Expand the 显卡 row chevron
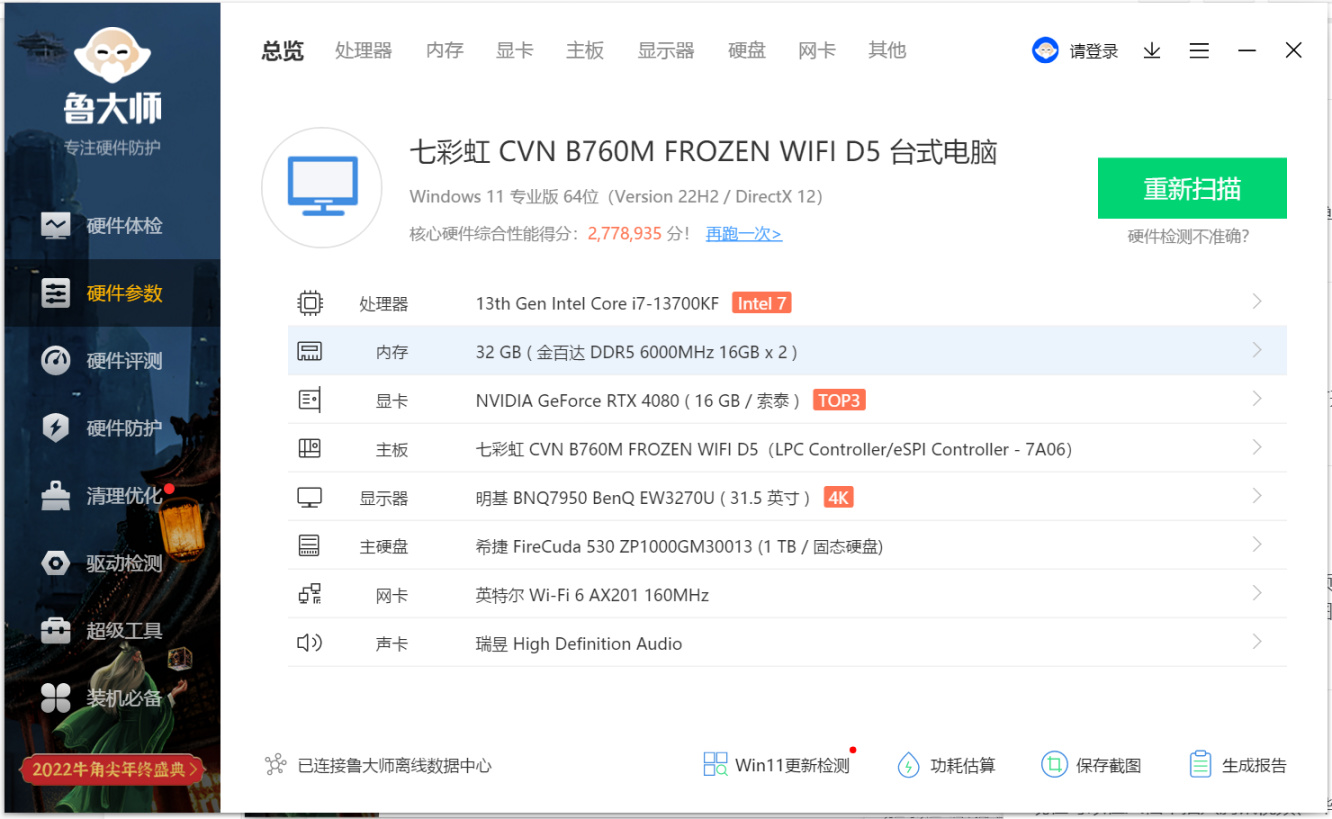 (x=1257, y=399)
